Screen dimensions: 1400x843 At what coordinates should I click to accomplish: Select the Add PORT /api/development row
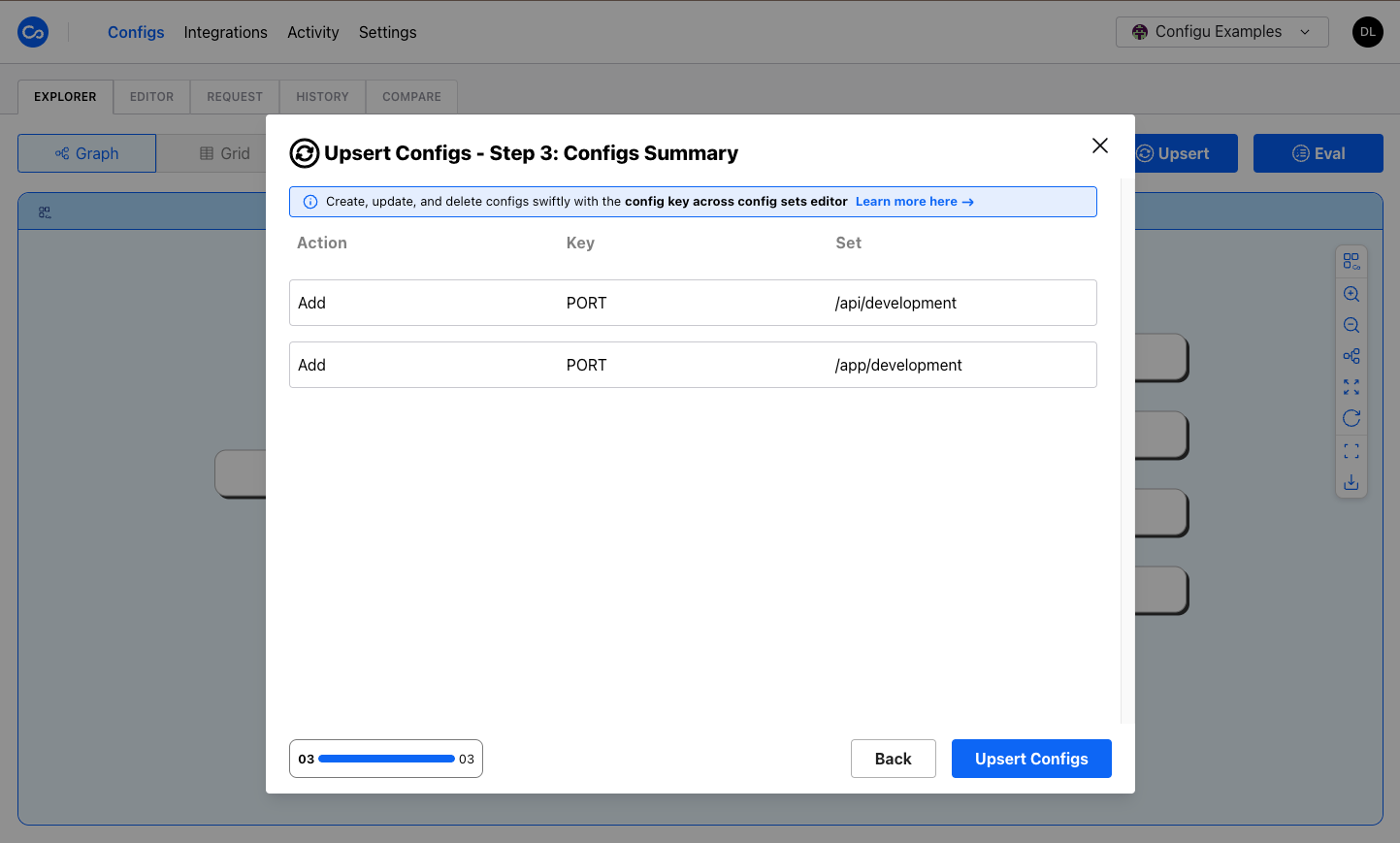[693, 303]
